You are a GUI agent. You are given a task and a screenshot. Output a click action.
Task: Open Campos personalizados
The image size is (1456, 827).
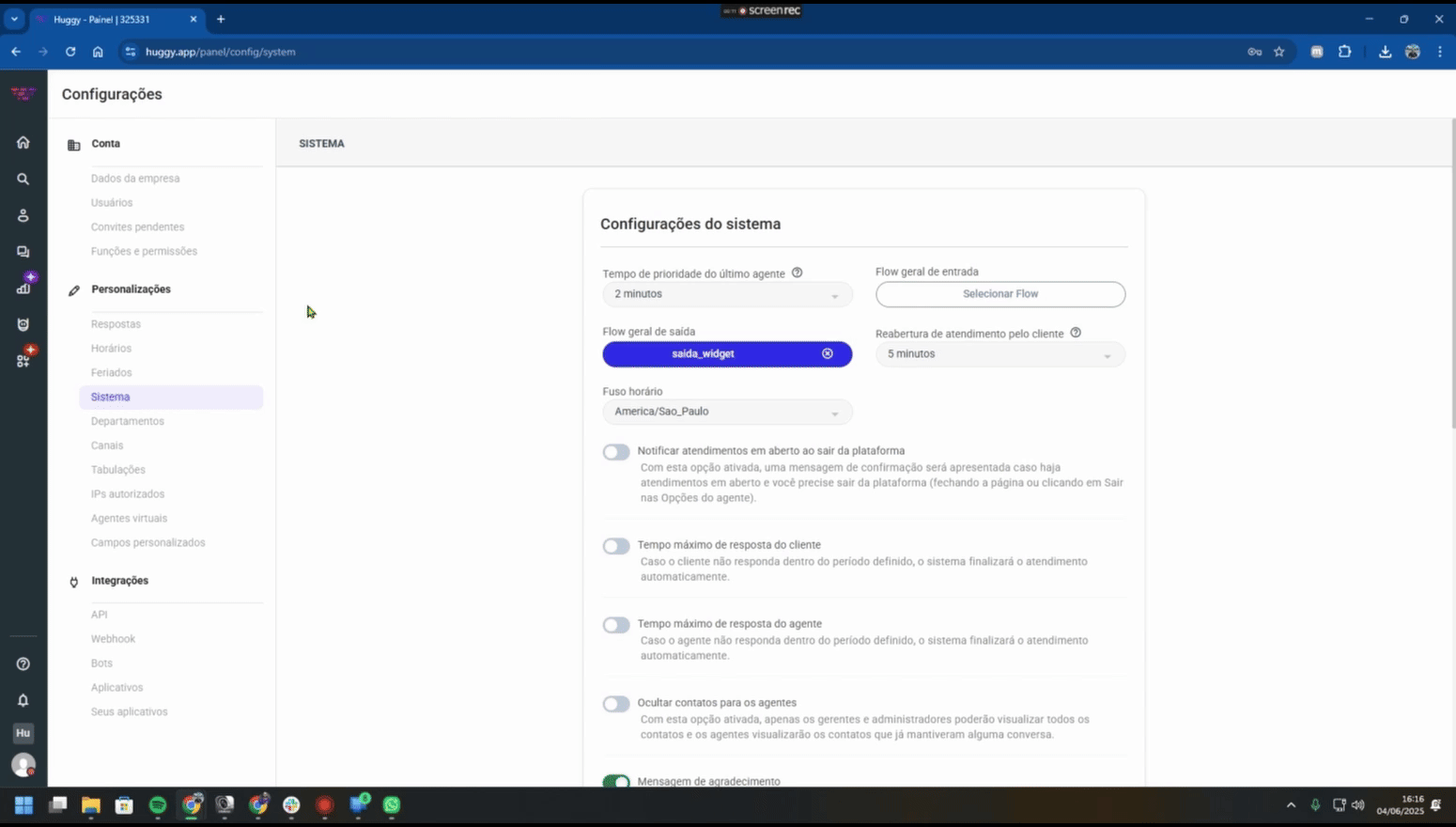click(147, 543)
